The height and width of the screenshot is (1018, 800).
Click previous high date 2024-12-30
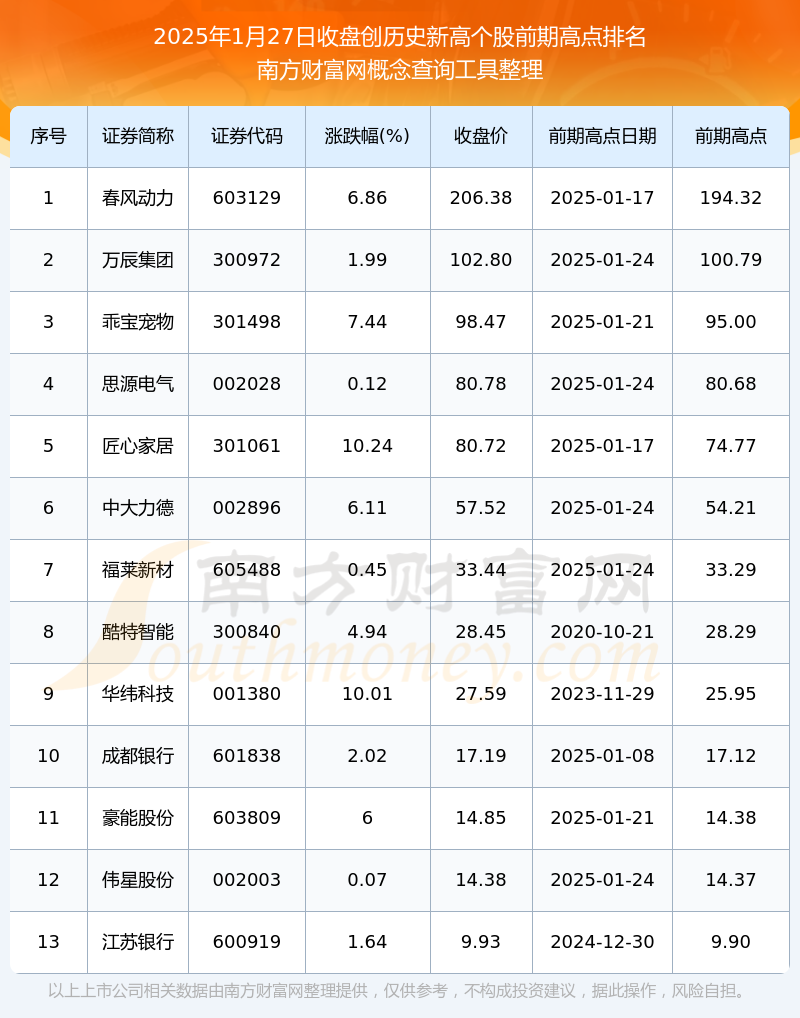(603, 942)
